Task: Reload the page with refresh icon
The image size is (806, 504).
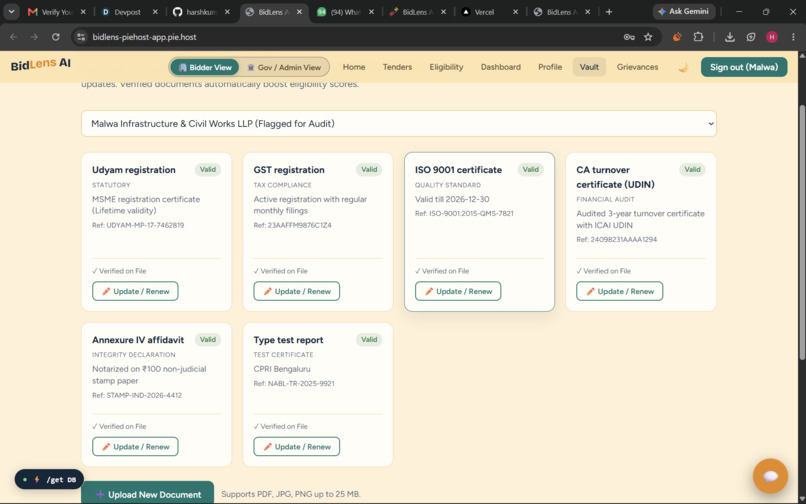Action: pyautogui.click(x=56, y=37)
